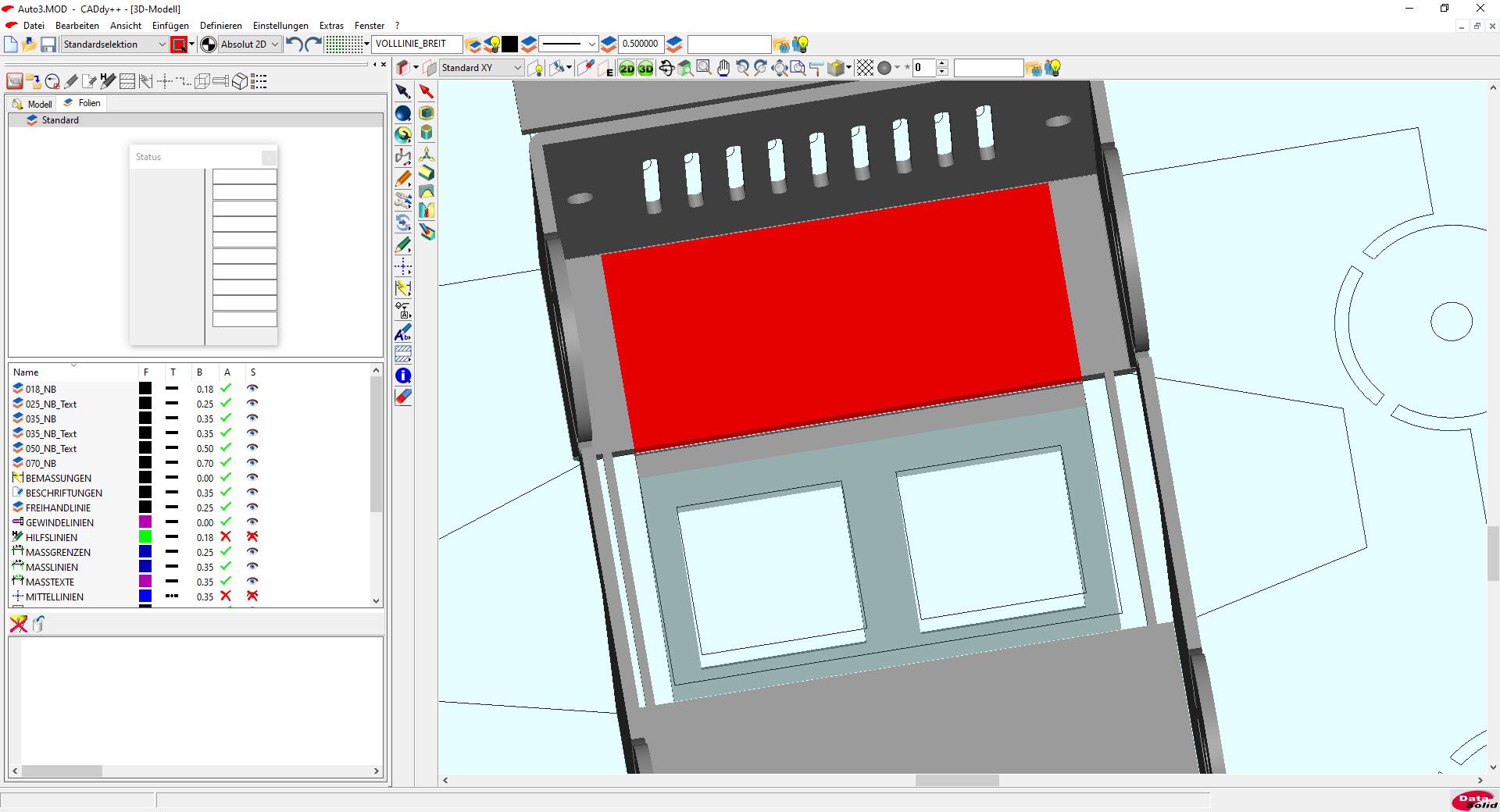Image resolution: width=1500 pixels, height=812 pixels.
Task: Toggle visibility eye of 018_NB layer
Action: point(252,389)
